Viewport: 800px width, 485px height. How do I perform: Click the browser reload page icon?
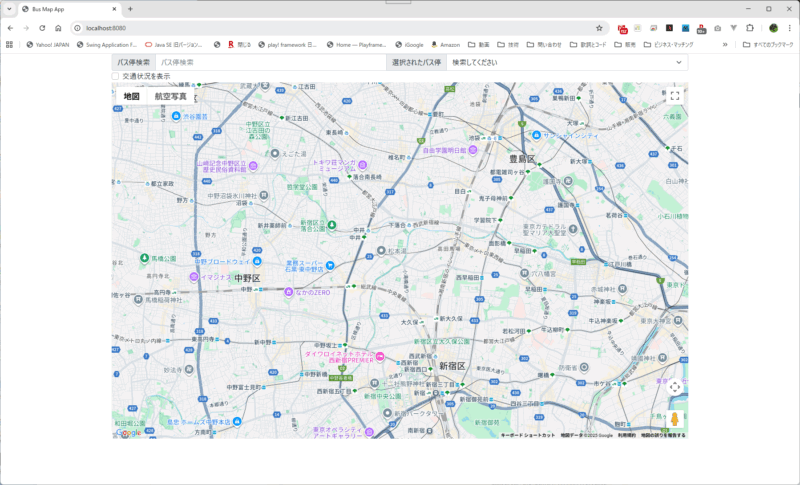42,28
